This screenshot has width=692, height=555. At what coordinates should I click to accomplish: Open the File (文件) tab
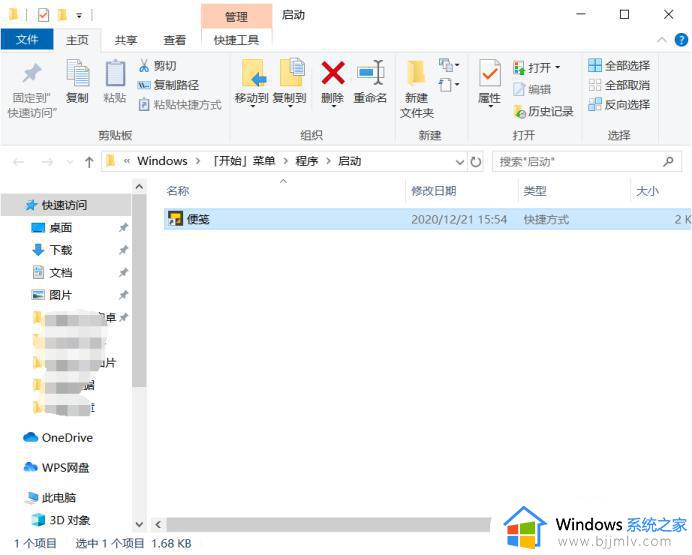tap(27, 40)
